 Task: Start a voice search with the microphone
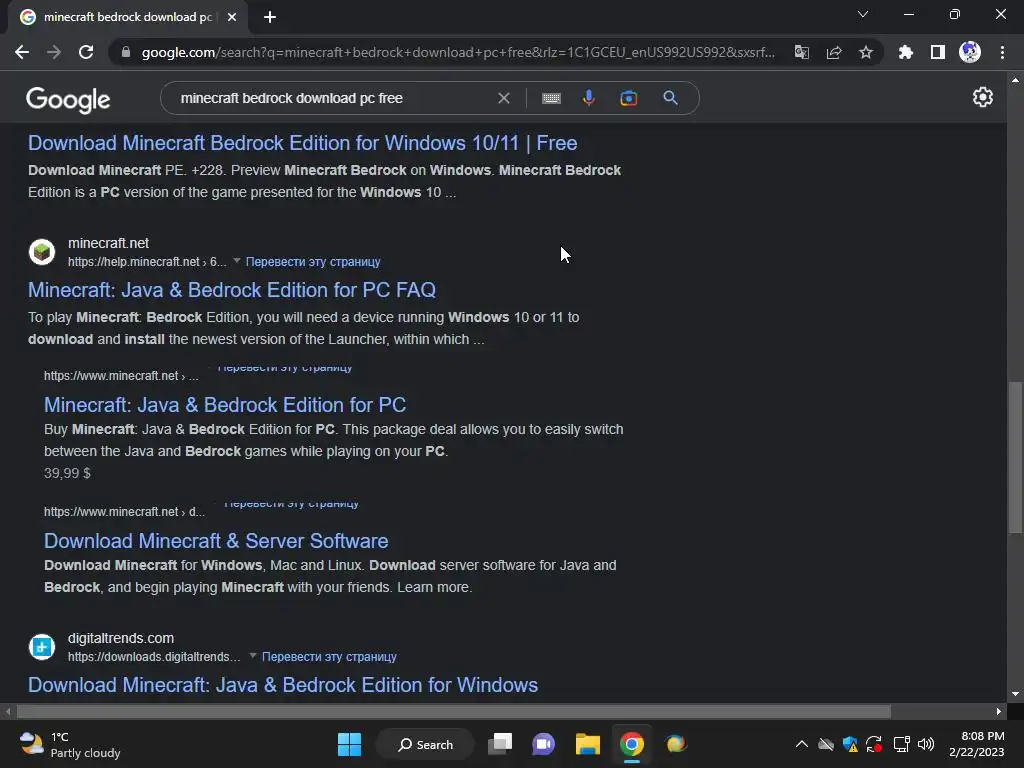pyautogui.click(x=588, y=98)
